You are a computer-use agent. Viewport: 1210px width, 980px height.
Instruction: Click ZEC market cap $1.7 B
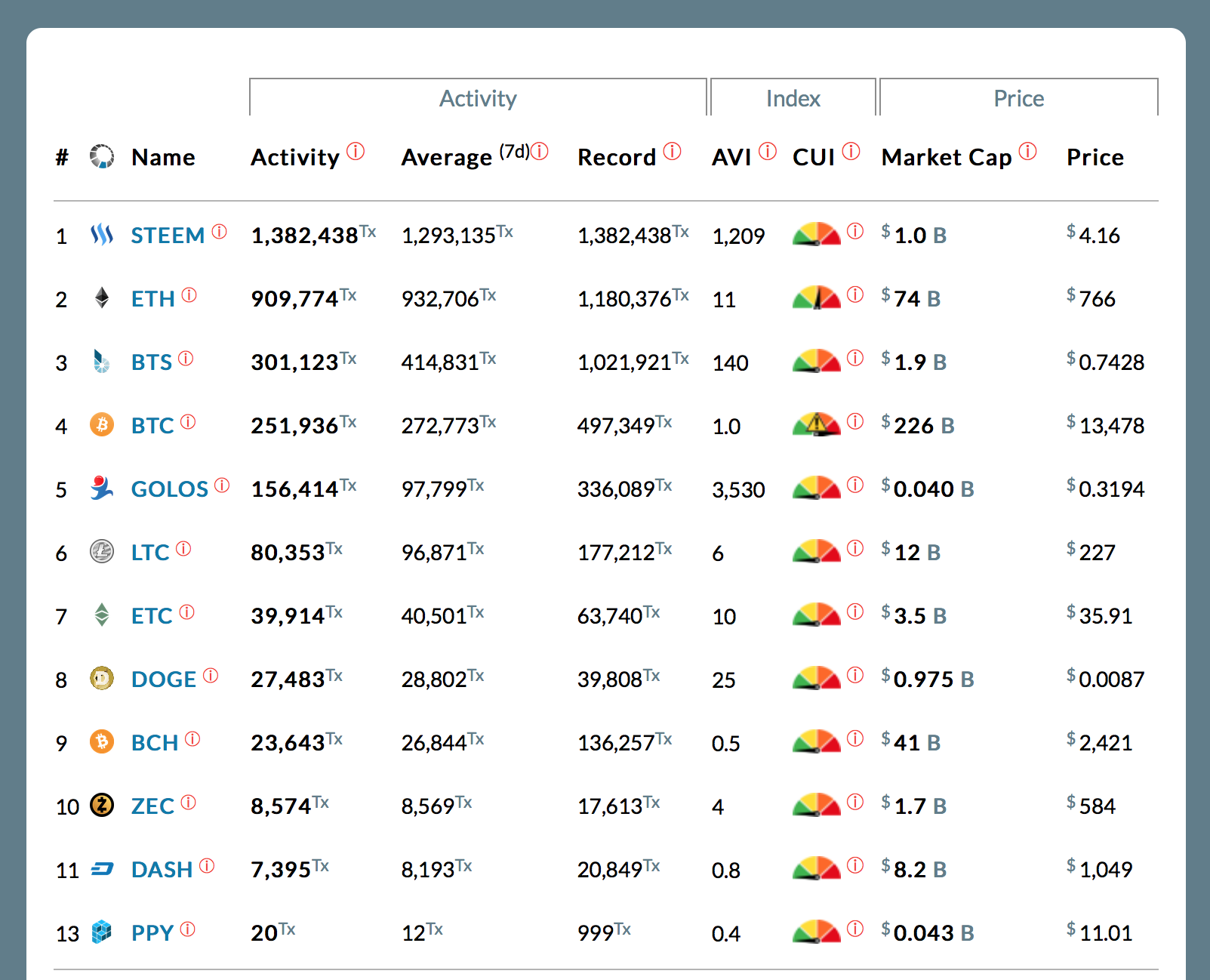click(x=914, y=806)
